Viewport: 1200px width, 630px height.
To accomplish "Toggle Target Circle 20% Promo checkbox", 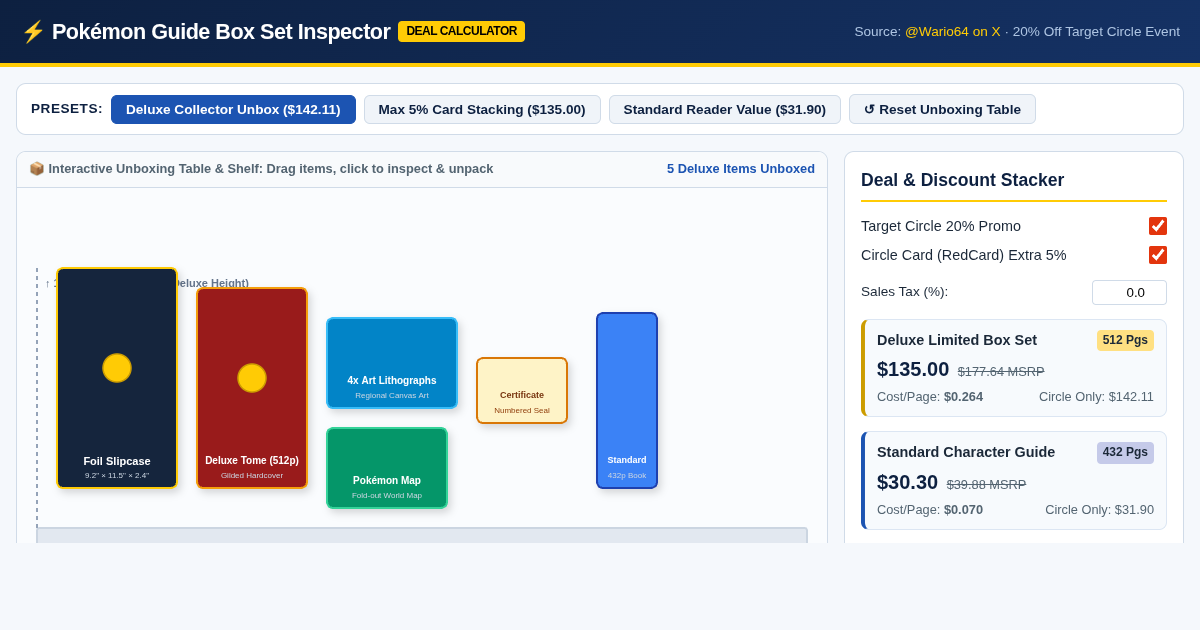I will click(1158, 226).
